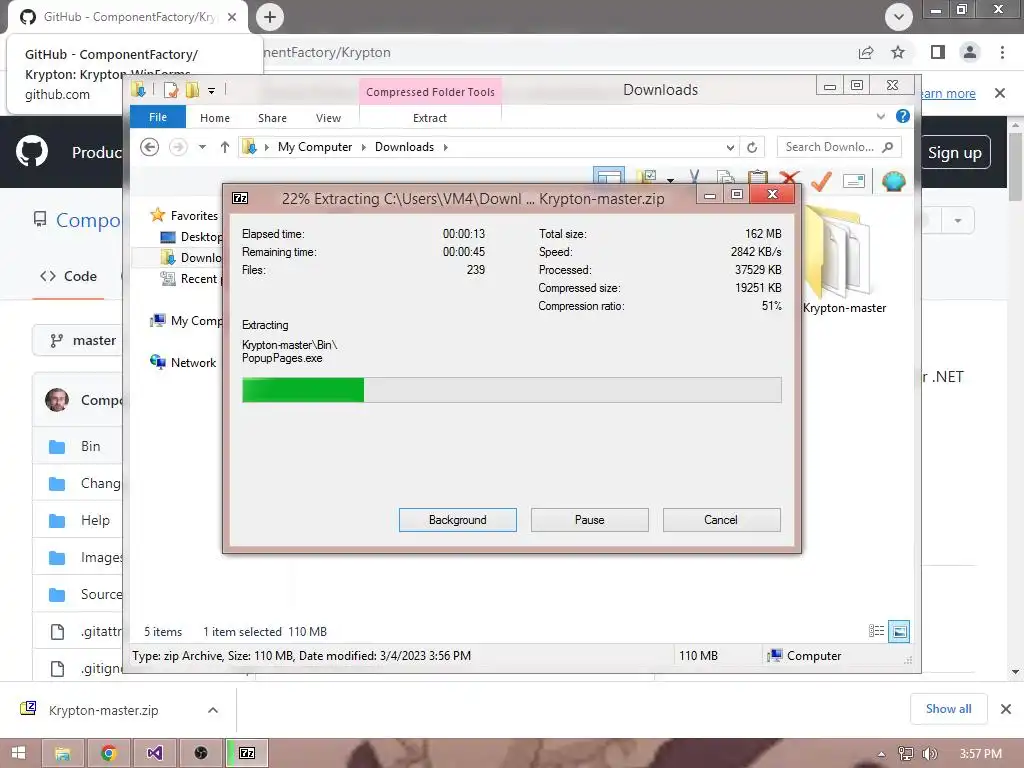1024x768 pixels.
Task: Select the Code tab on GitHub
Action: (x=69, y=276)
